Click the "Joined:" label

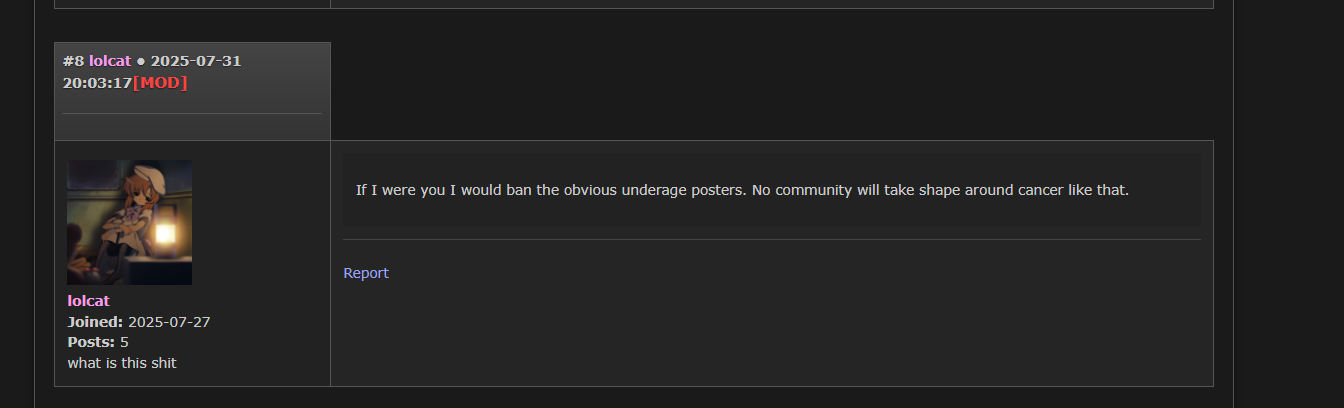[95, 322]
